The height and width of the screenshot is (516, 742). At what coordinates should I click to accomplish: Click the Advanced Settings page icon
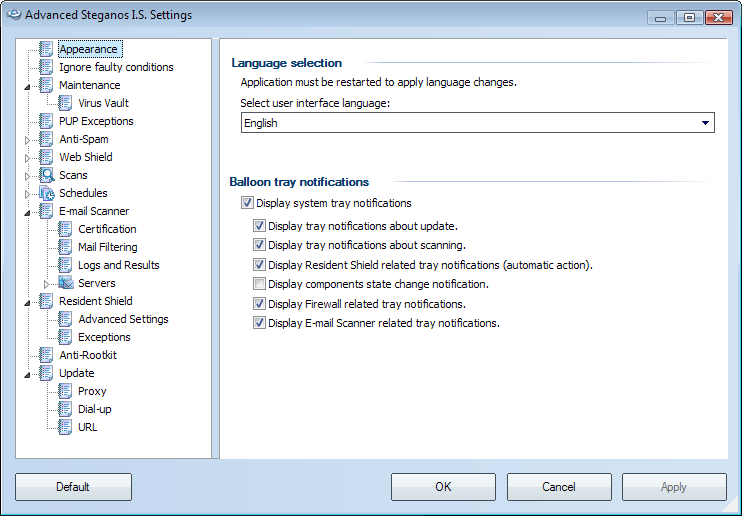(65, 319)
